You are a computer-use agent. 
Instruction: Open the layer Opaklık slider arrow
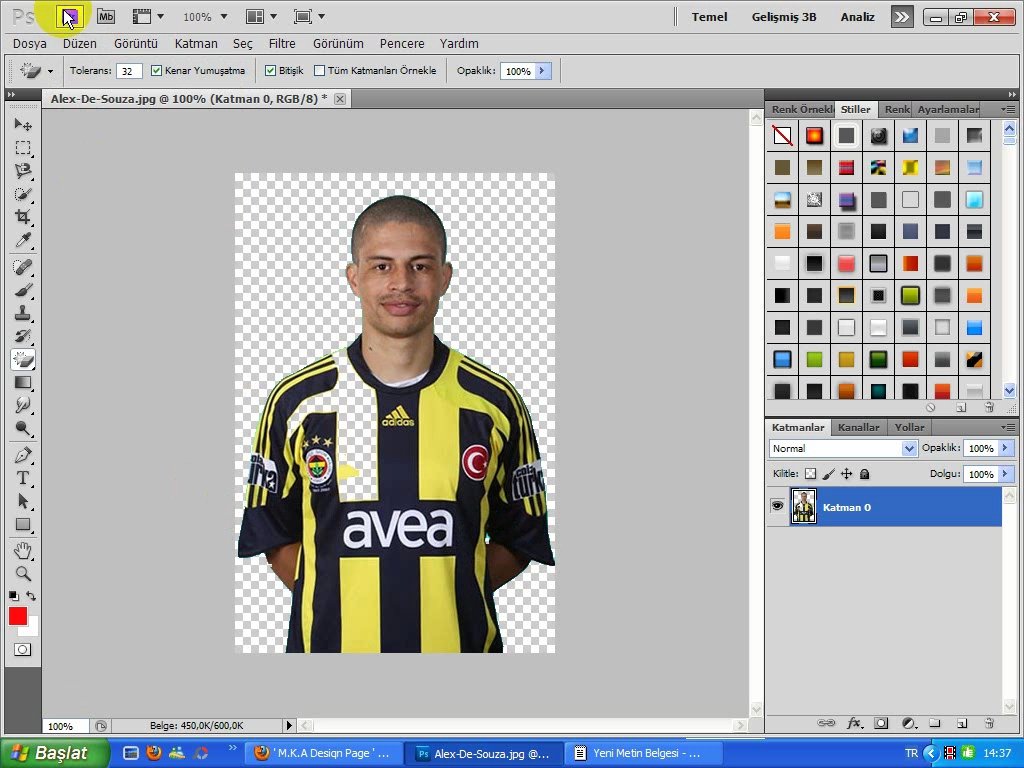tap(1006, 448)
